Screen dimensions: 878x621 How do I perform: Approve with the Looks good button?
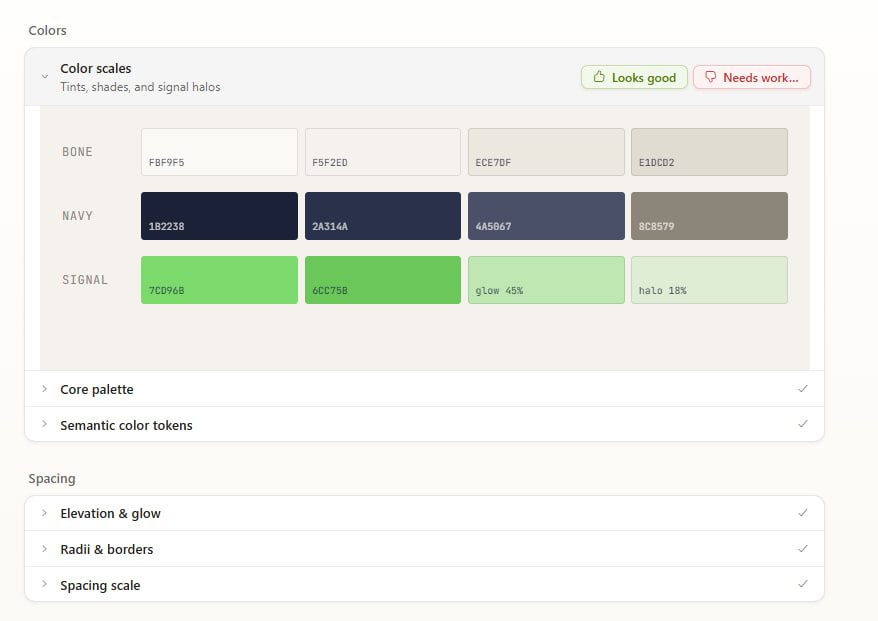634,77
